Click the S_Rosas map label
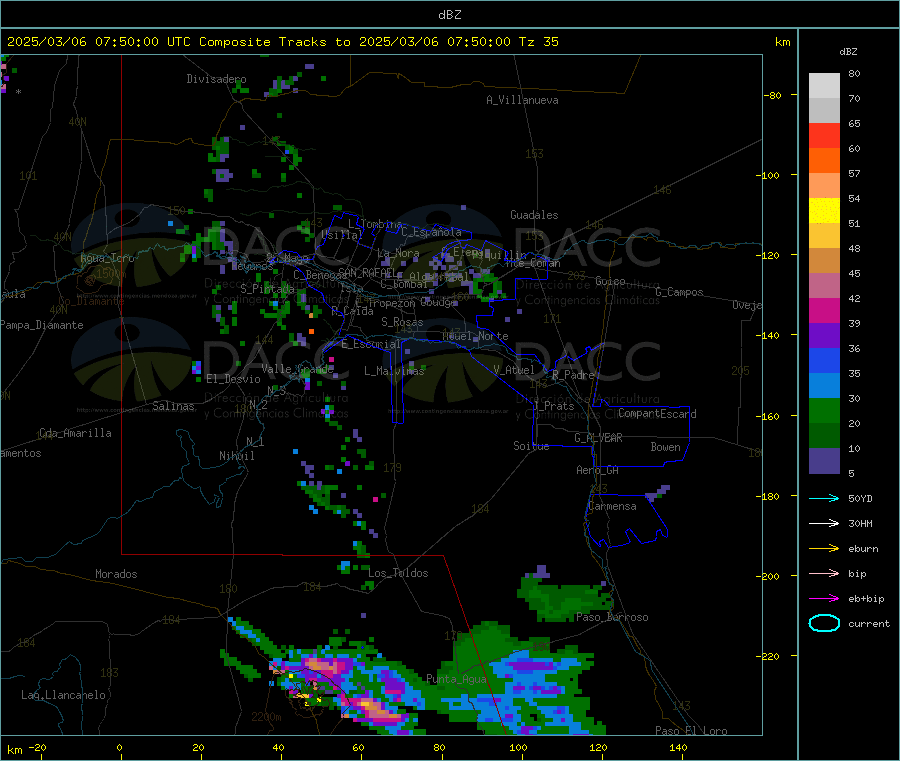The height and width of the screenshot is (761, 900). [402, 322]
